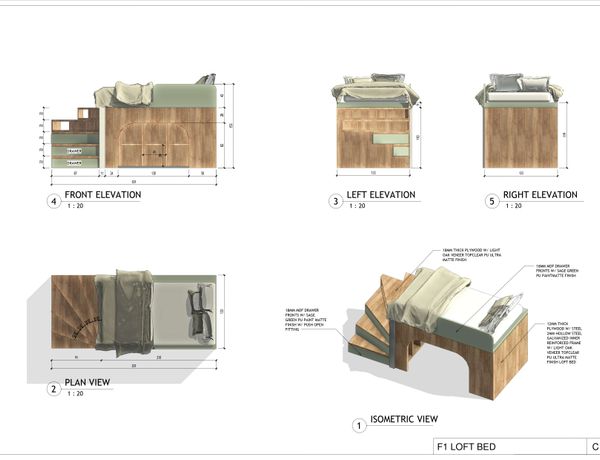Click the left elevation bed drawing

pos(375,121)
